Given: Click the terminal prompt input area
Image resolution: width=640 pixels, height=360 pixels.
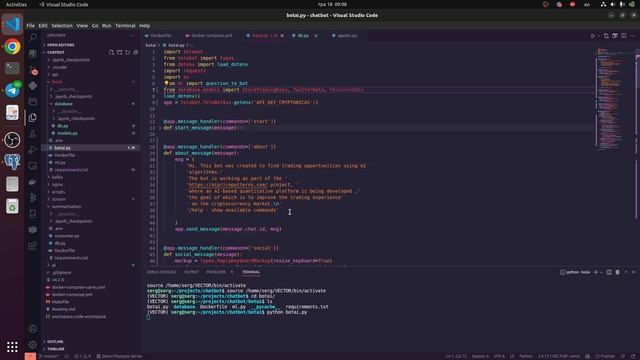Looking at the screenshot, I should coord(148,317).
